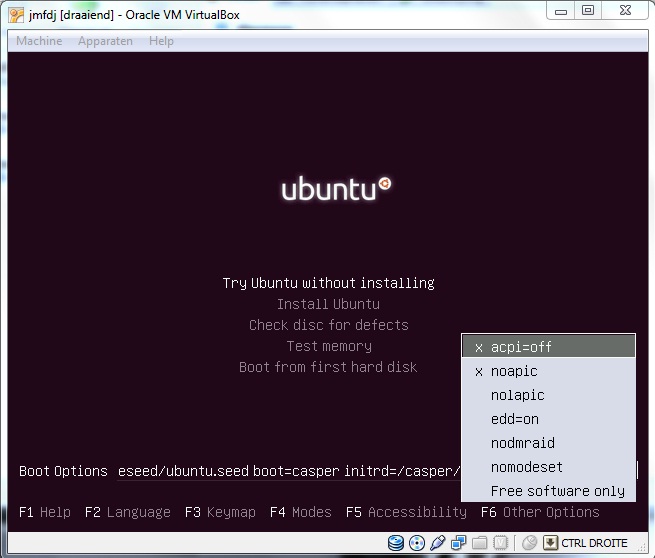
Task: Select Try Ubuntu without installing
Action: point(328,283)
